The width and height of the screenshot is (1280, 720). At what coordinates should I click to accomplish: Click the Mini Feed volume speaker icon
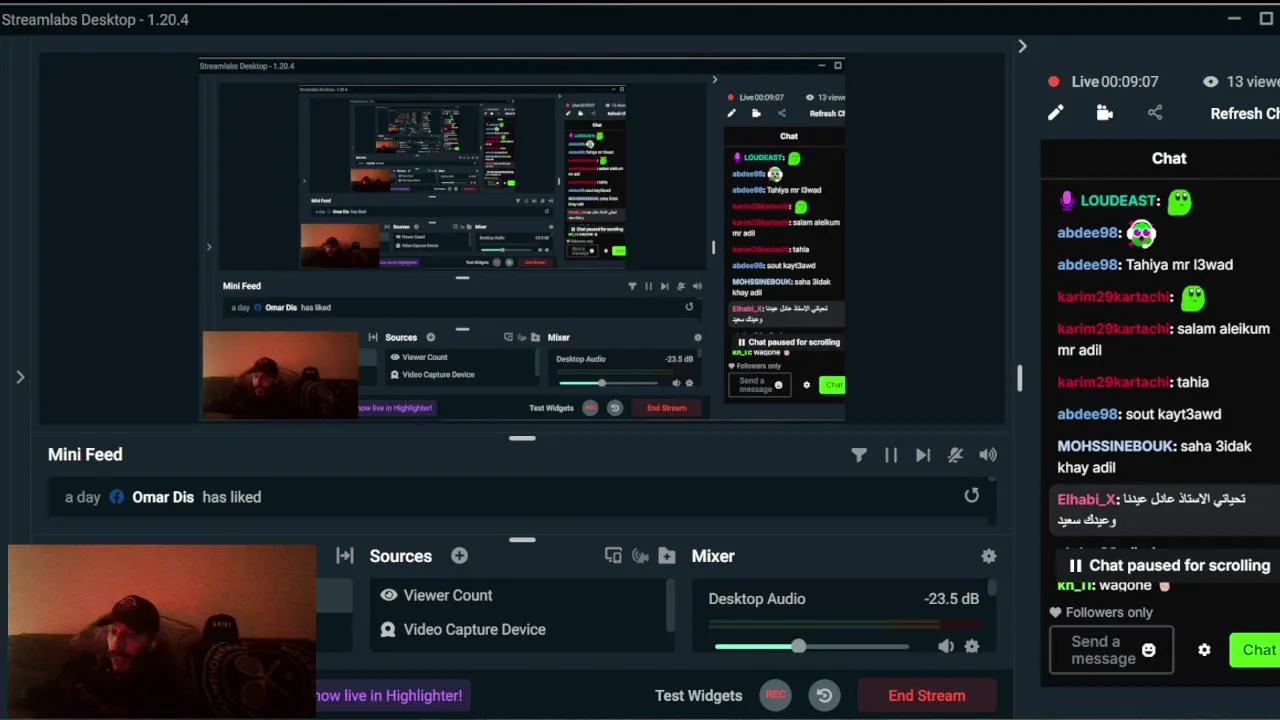[988, 455]
